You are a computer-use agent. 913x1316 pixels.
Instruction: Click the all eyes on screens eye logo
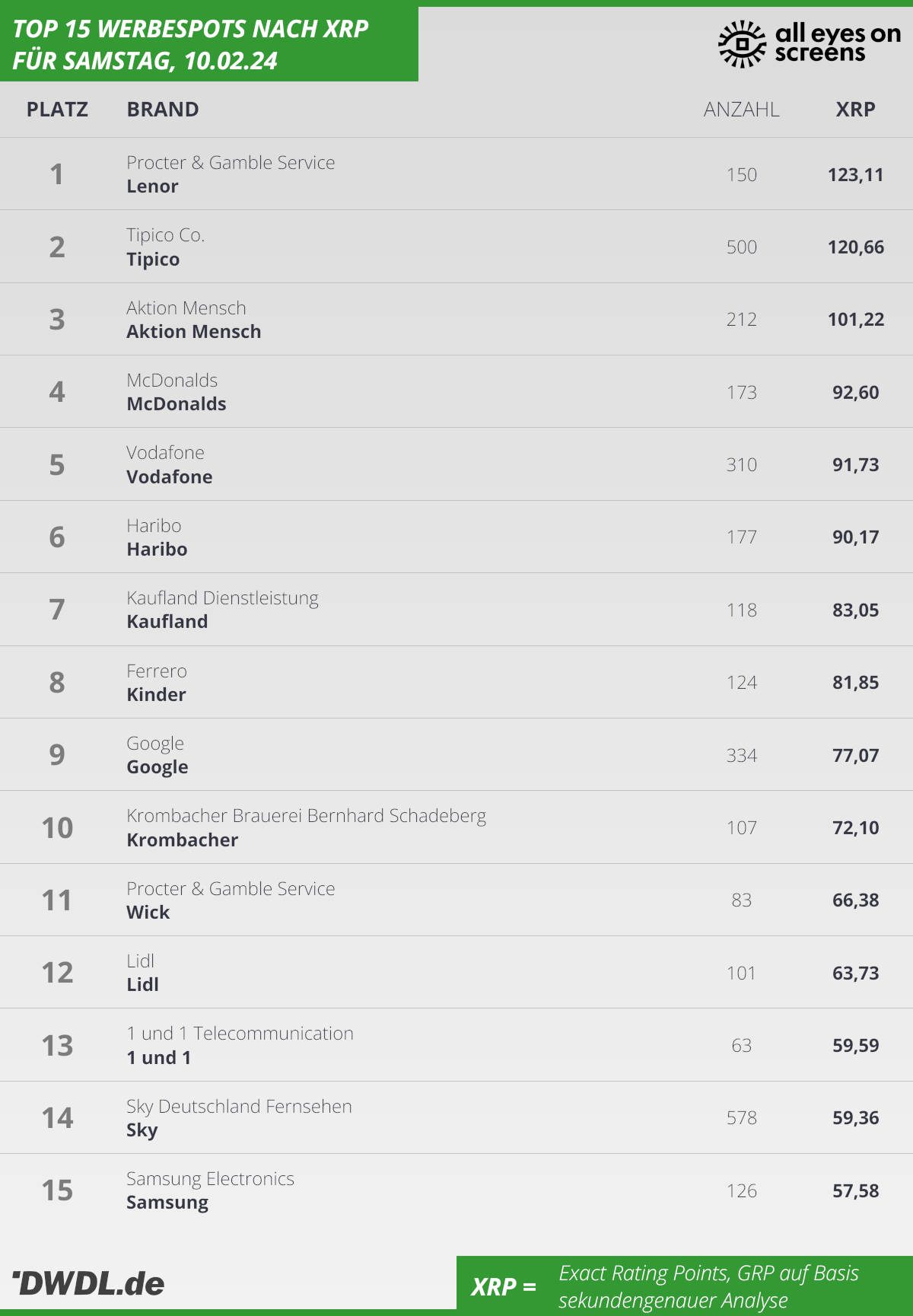click(x=742, y=44)
